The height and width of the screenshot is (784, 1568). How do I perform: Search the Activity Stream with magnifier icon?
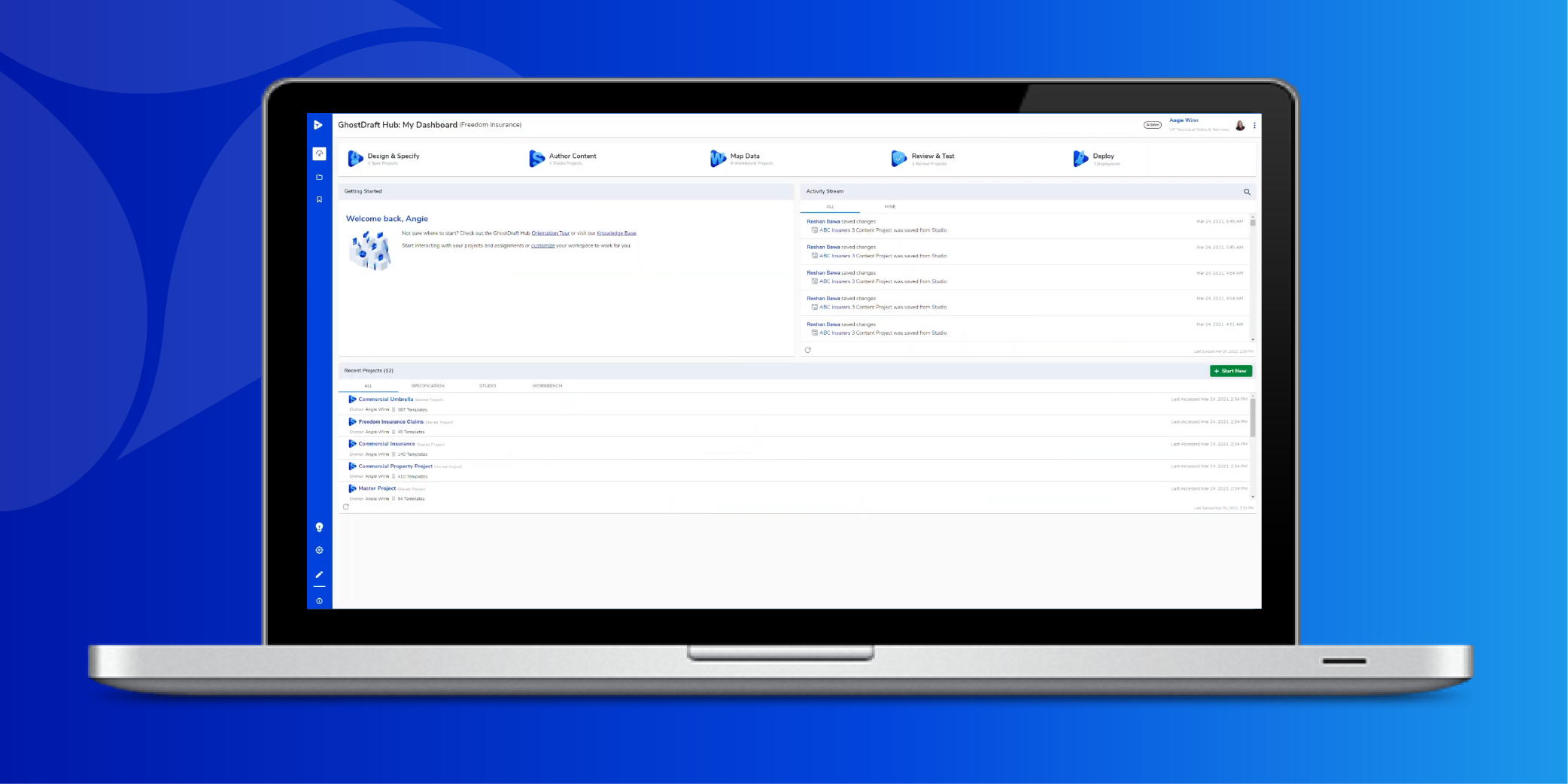pyautogui.click(x=1247, y=192)
